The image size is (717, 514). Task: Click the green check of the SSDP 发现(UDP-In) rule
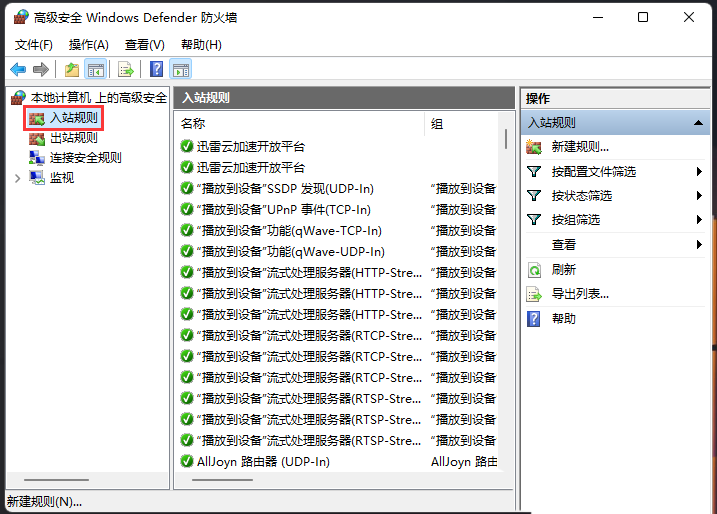click(x=187, y=188)
